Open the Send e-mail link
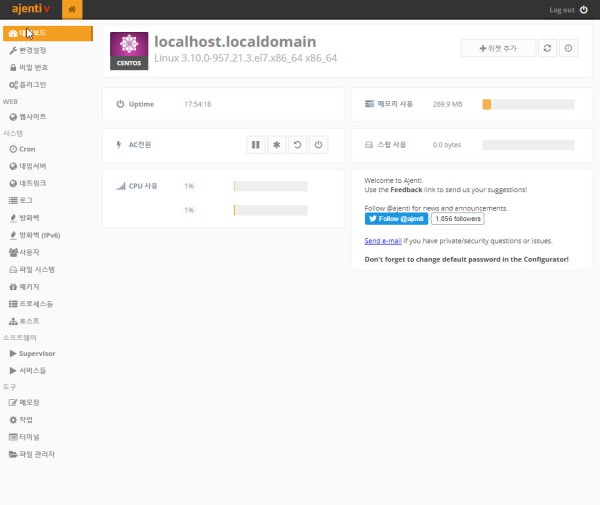This screenshot has height=505, width=600. coord(383,241)
